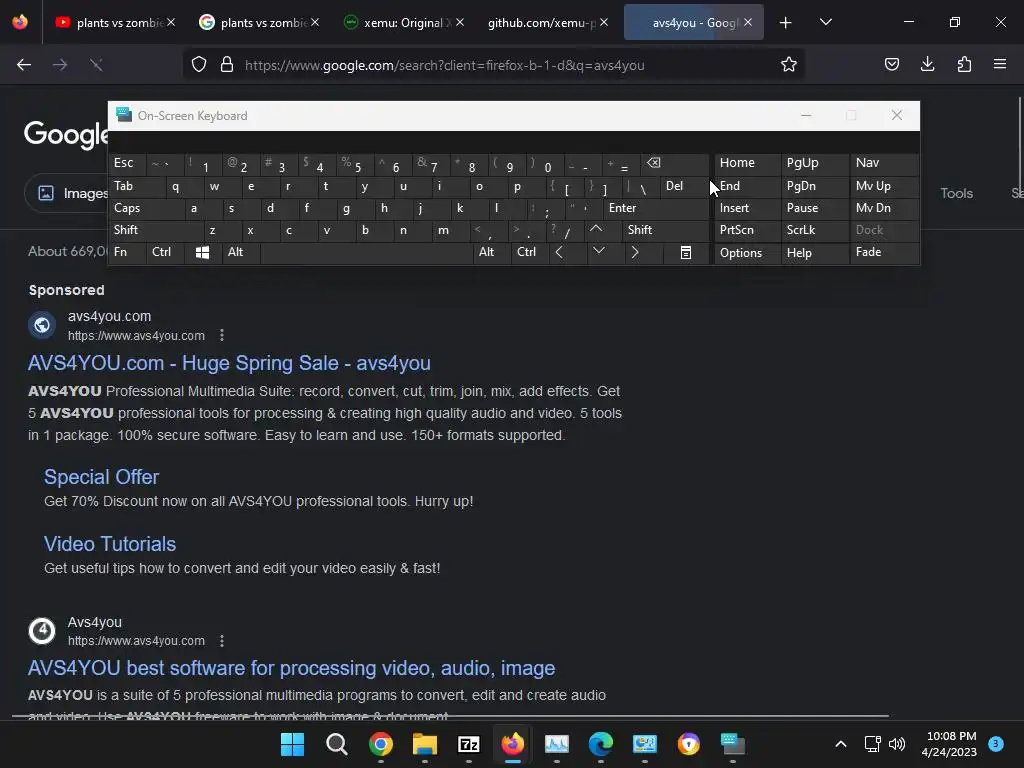Viewport: 1024px width, 768px height.
Task: Click the Nav key on On-Screen Keyboard
Action: (x=884, y=163)
